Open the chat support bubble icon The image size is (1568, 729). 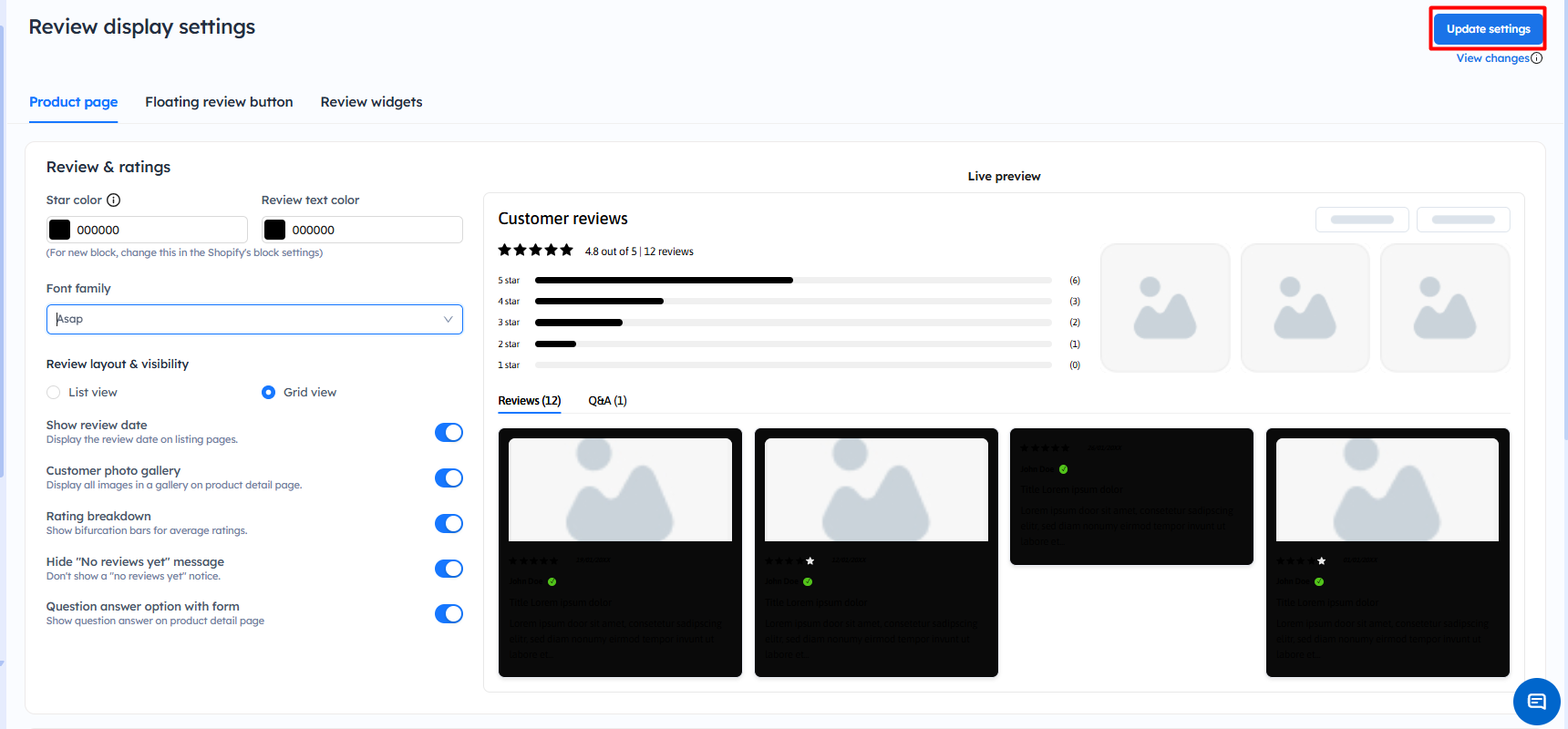tap(1536, 701)
